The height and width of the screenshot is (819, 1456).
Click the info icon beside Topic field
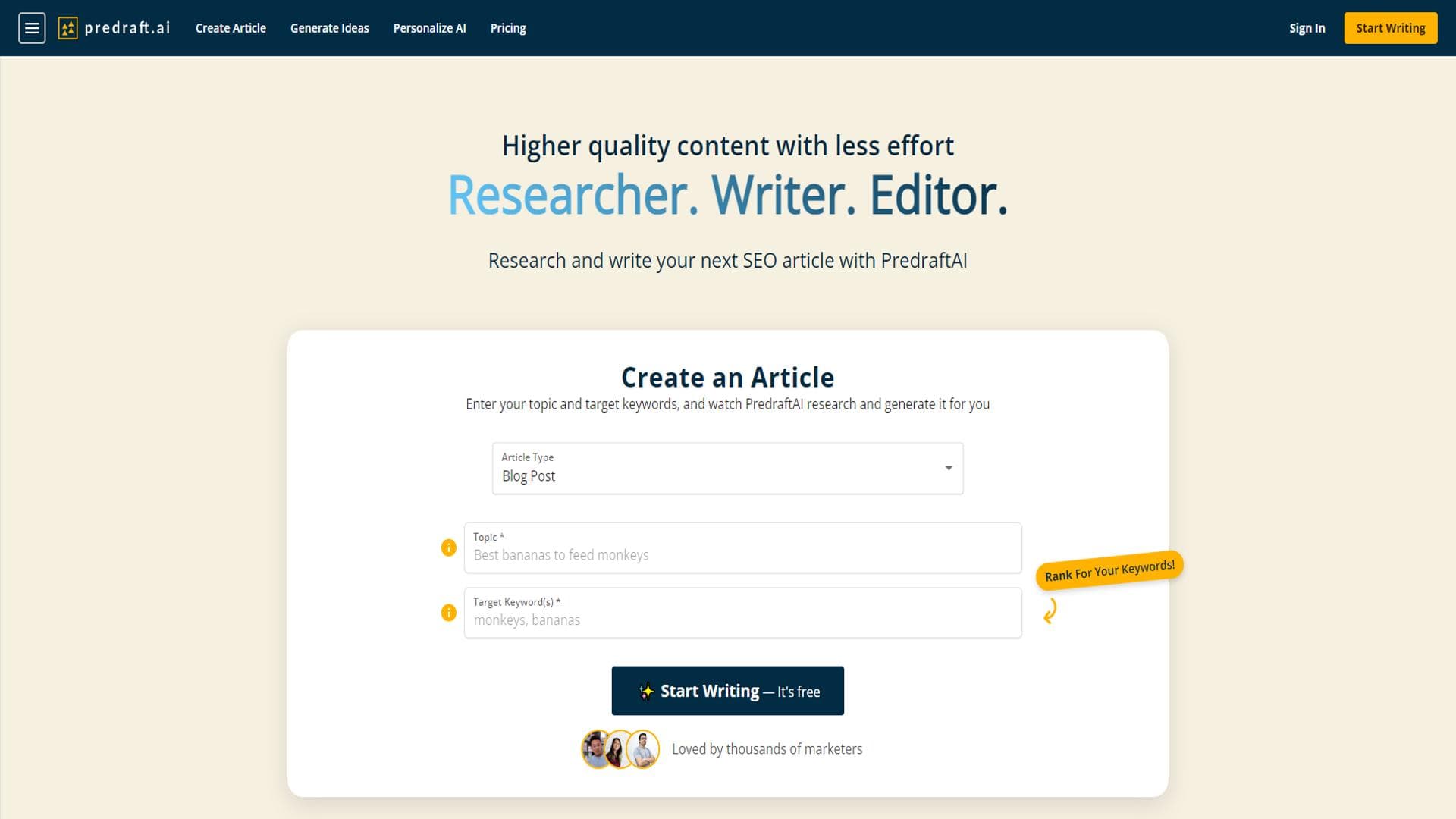(449, 548)
